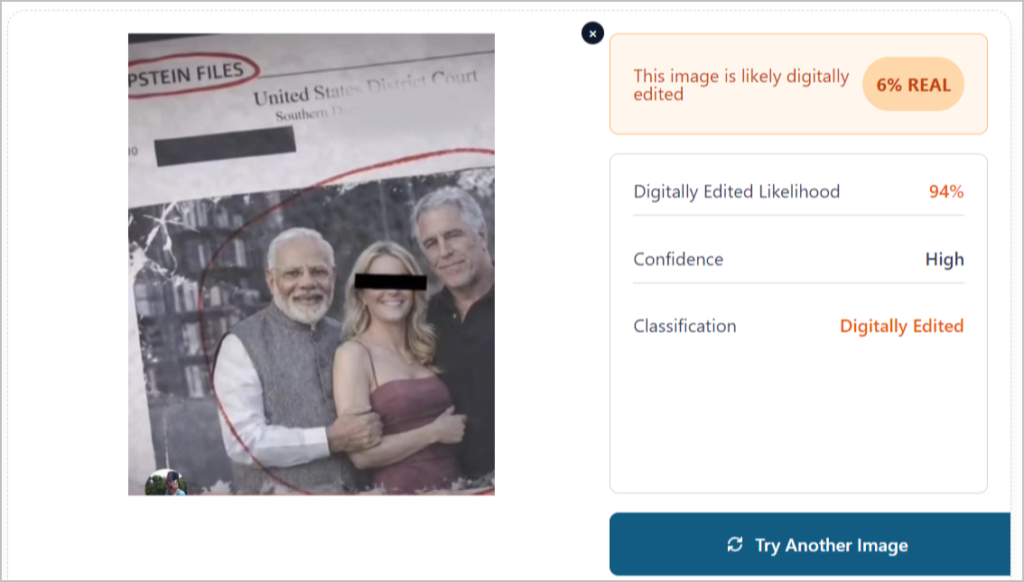This screenshot has width=1024, height=582.
Task: Select the Digitally Edited Likelihood label
Action: coord(737,191)
